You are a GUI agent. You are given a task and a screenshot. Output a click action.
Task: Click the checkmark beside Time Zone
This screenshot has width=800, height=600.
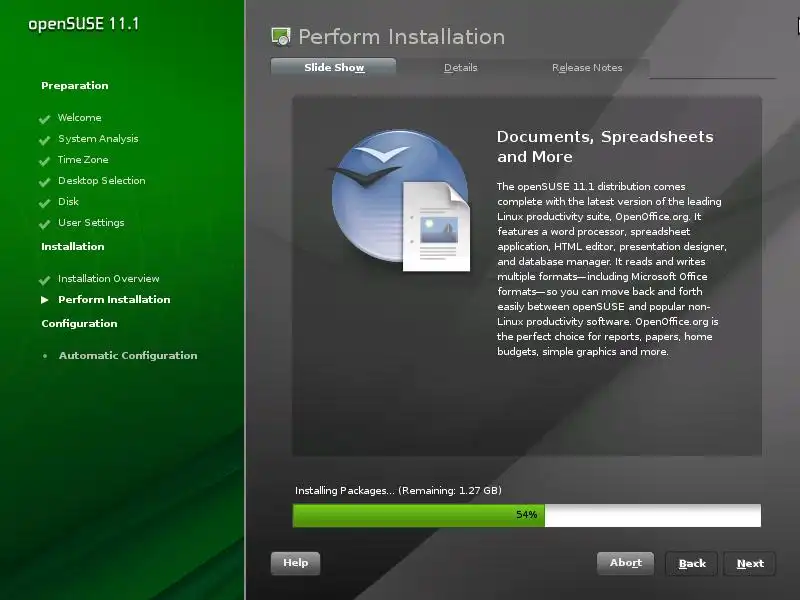44,161
